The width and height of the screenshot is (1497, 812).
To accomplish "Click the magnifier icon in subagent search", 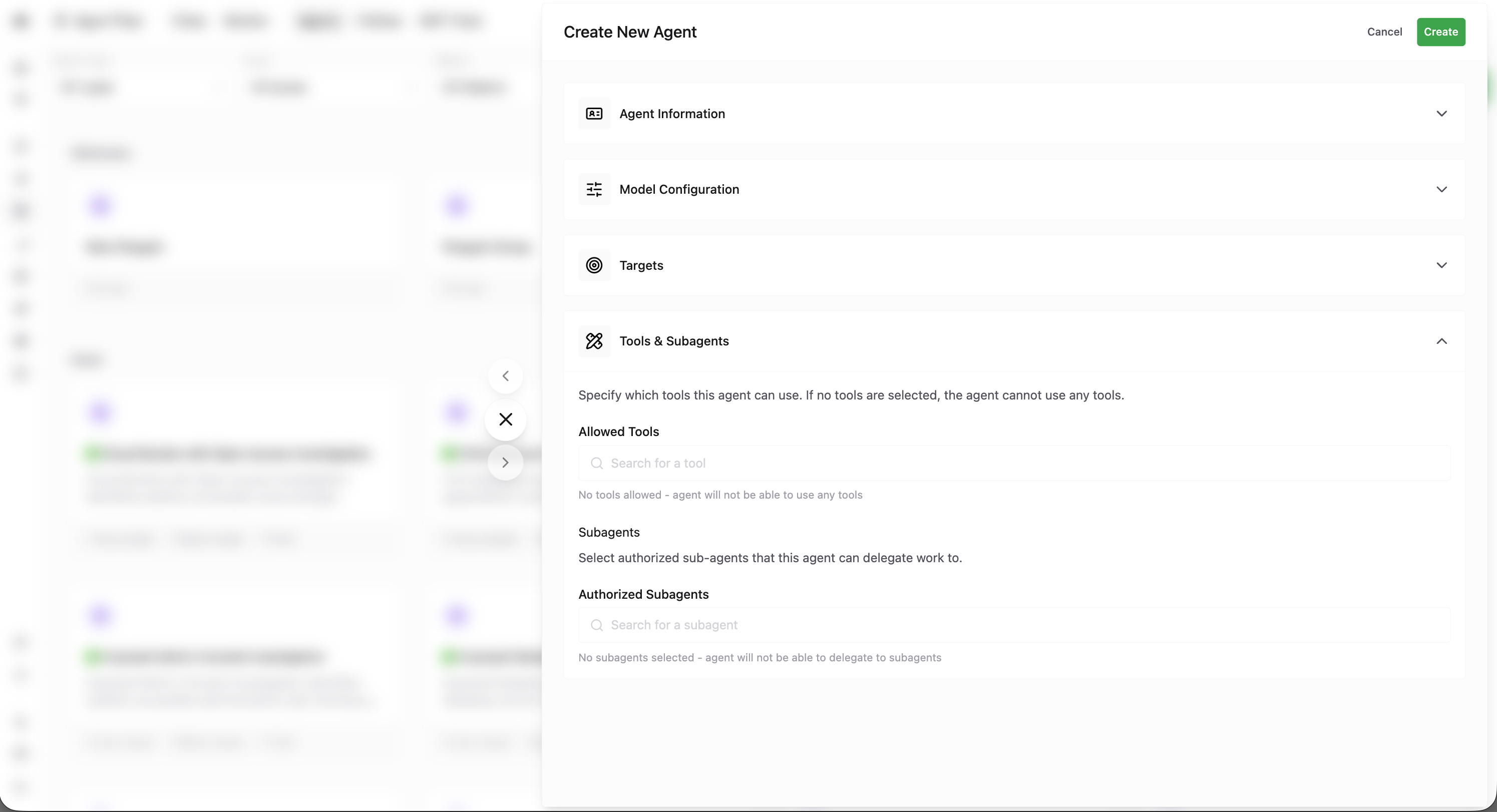I will click(x=596, y=625).
